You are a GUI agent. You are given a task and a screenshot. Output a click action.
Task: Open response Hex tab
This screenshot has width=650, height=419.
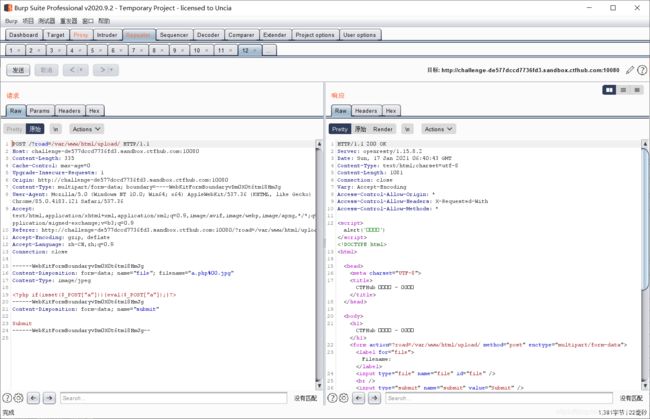coord(391,111)
